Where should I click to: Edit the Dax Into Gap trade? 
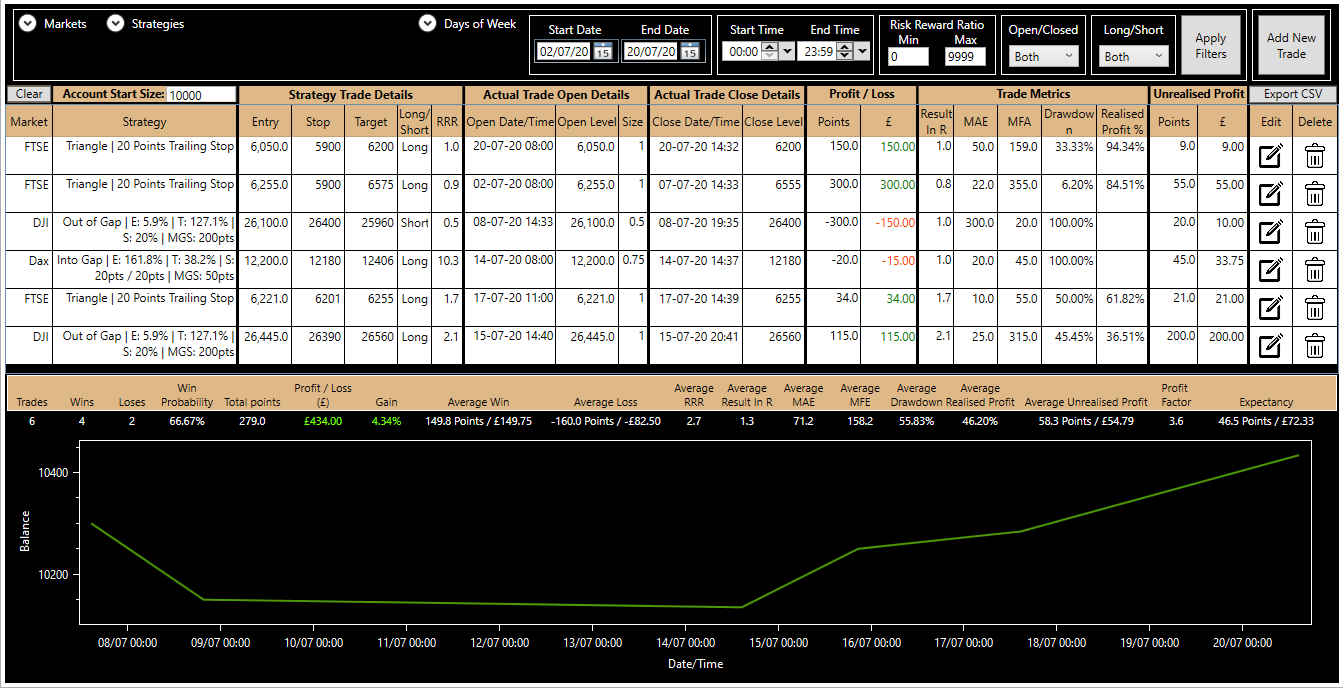pos(1269,270)
